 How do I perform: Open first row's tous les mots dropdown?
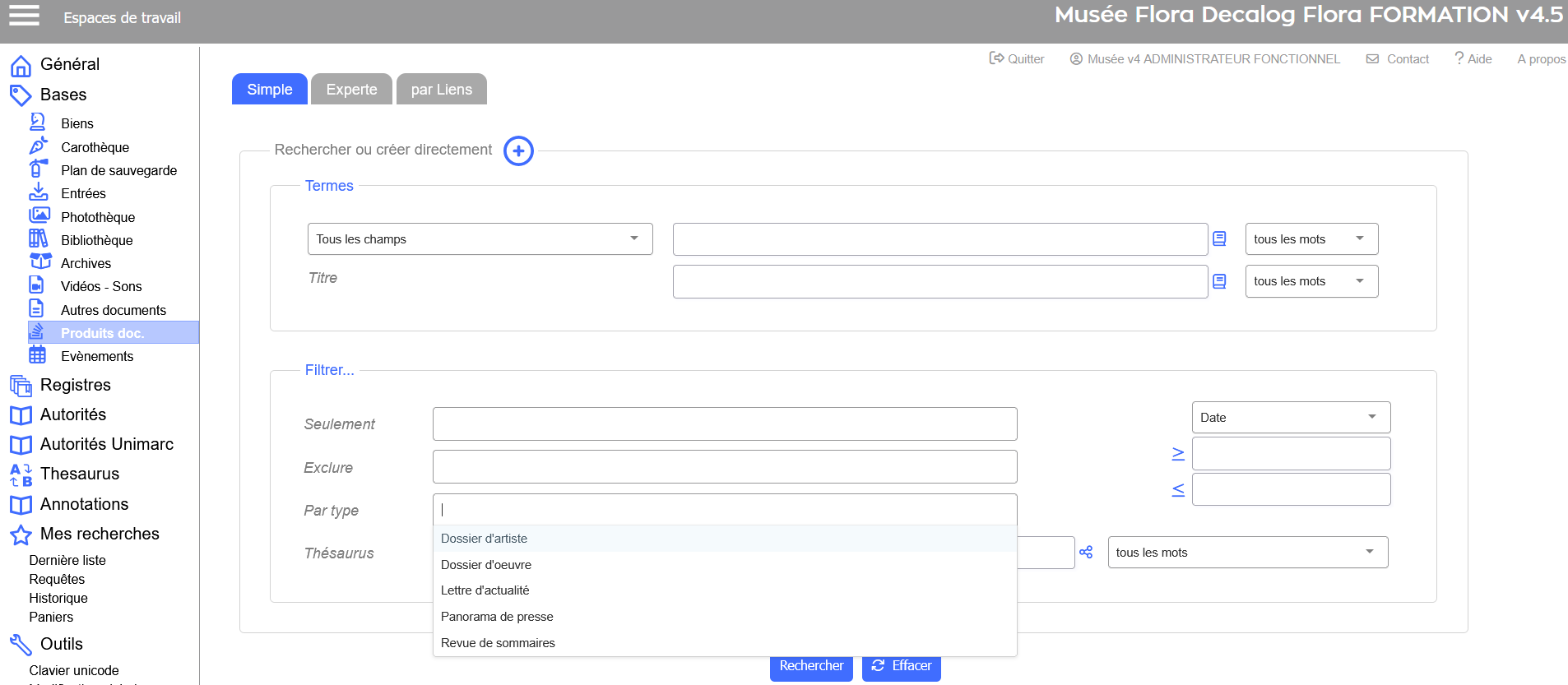tap(1311, 239)
